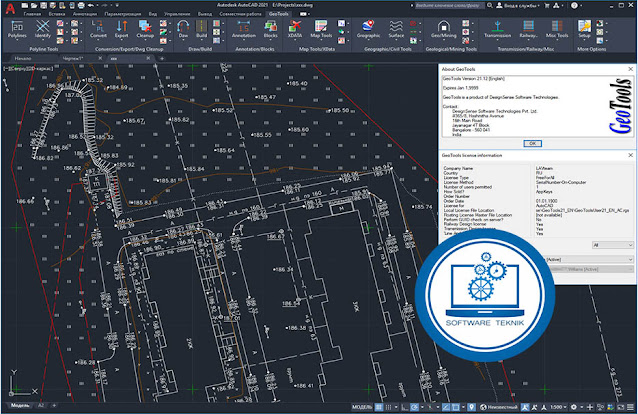Open the Convert tool
The image size is (638, 414).
point(98,30)
